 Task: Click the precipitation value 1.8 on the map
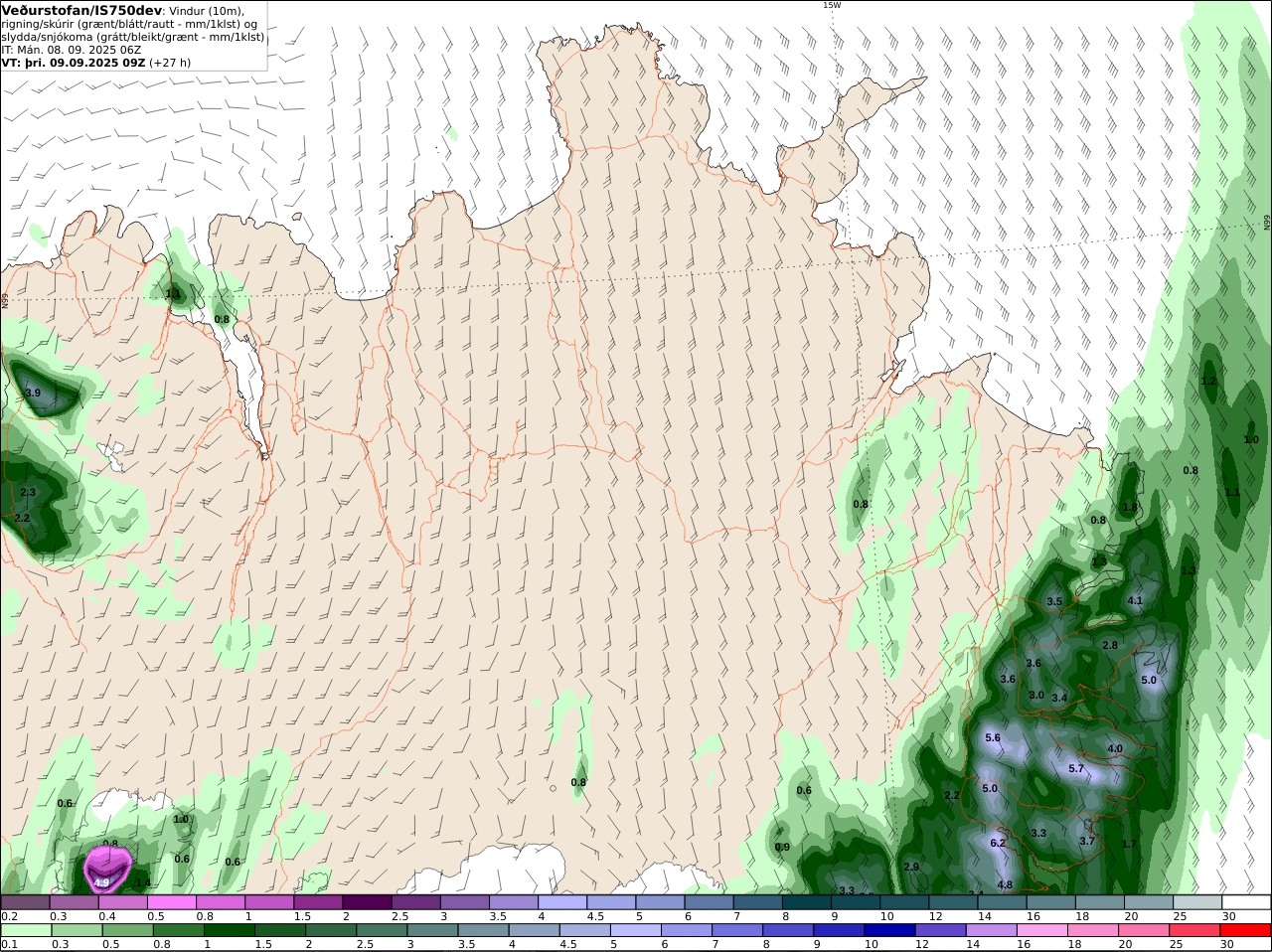click(1130, 508)
